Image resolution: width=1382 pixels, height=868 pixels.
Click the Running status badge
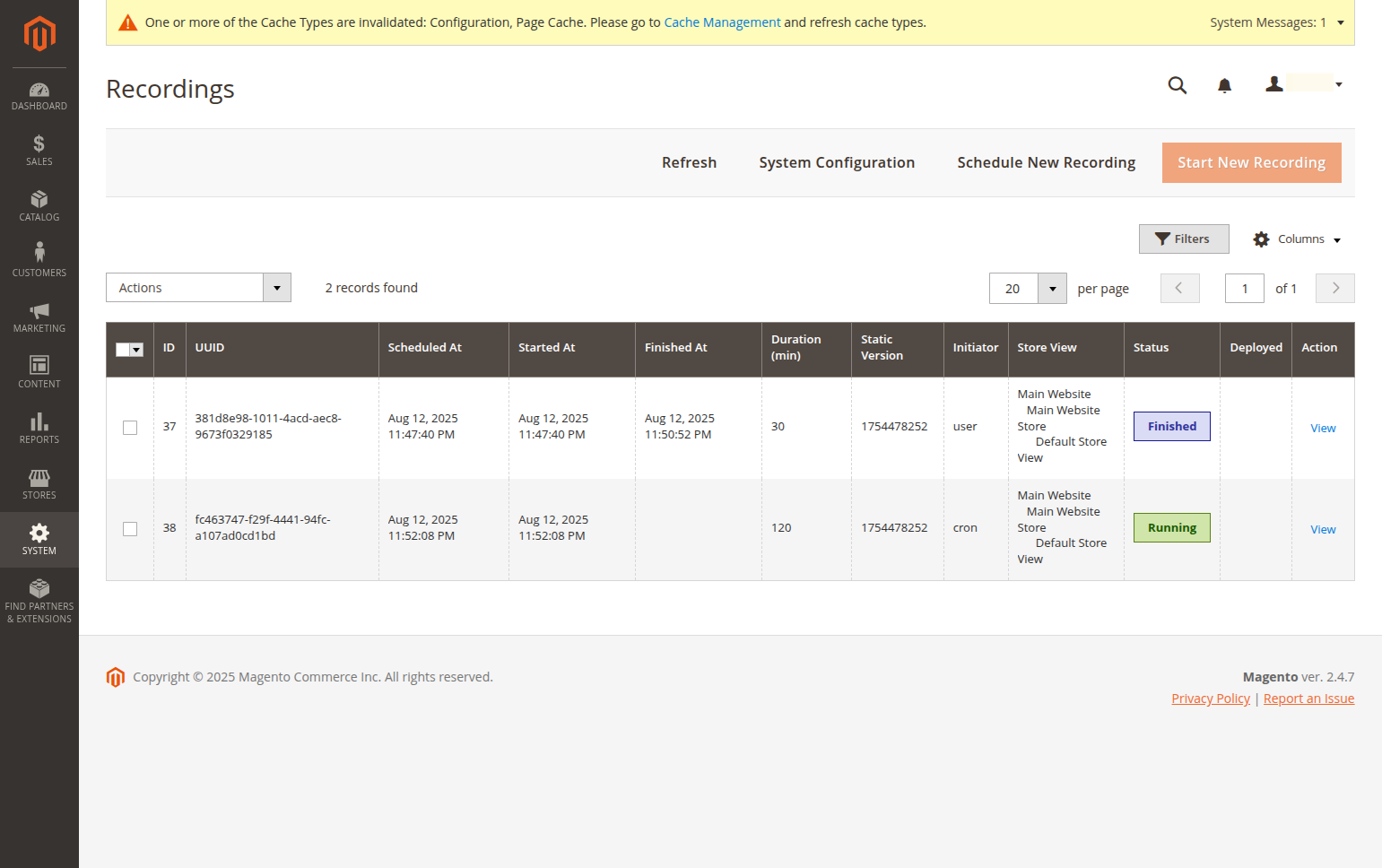tap(1172, 528)
